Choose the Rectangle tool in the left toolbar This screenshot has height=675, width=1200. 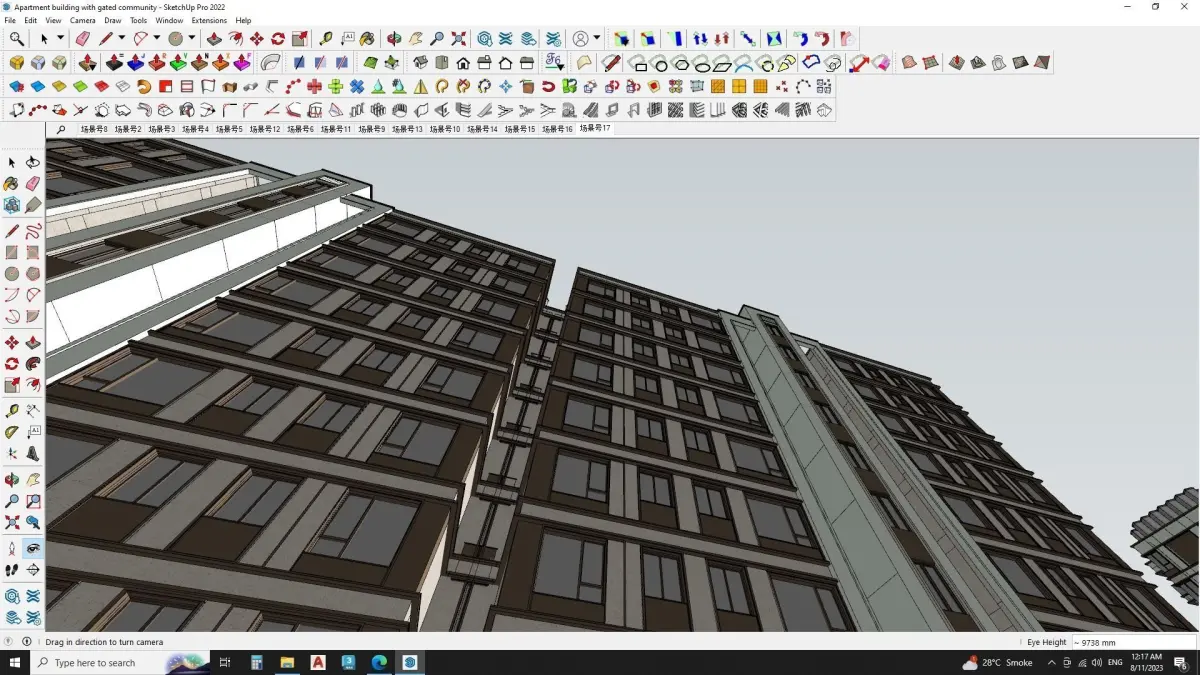12,253
